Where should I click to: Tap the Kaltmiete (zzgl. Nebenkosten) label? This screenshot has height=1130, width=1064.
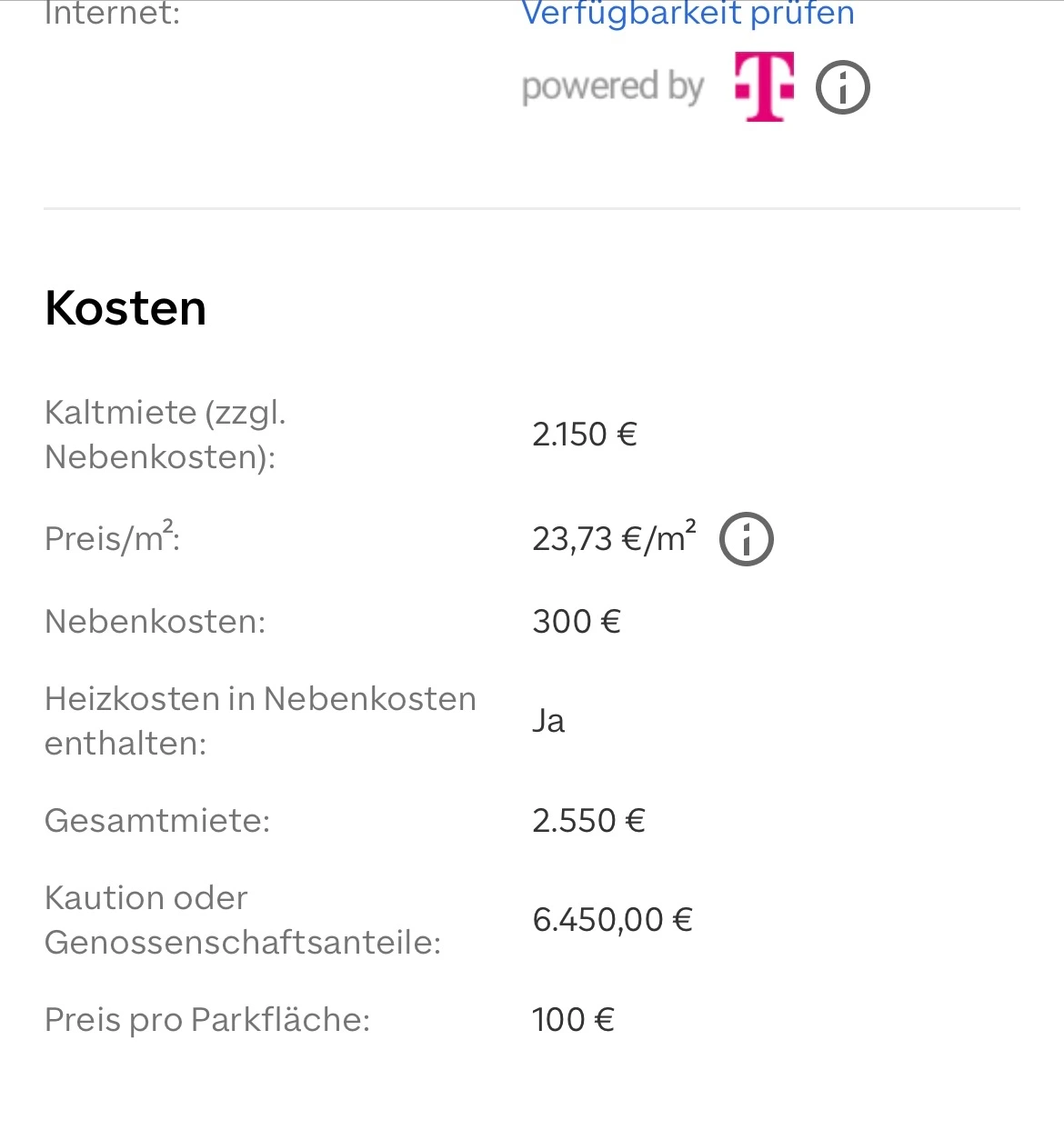point(166,435)
